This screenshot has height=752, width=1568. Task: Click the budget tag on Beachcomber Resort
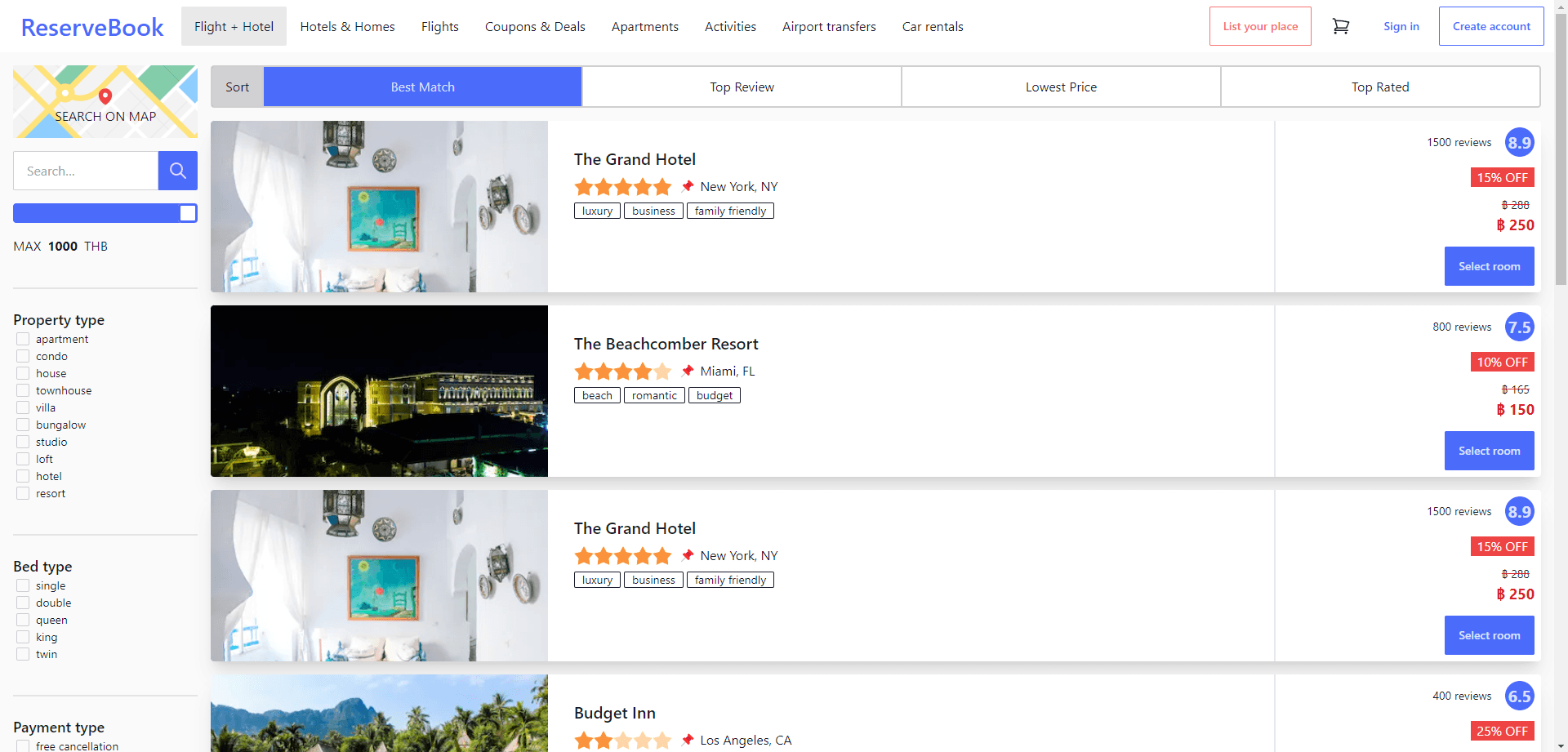click(715, 395)
